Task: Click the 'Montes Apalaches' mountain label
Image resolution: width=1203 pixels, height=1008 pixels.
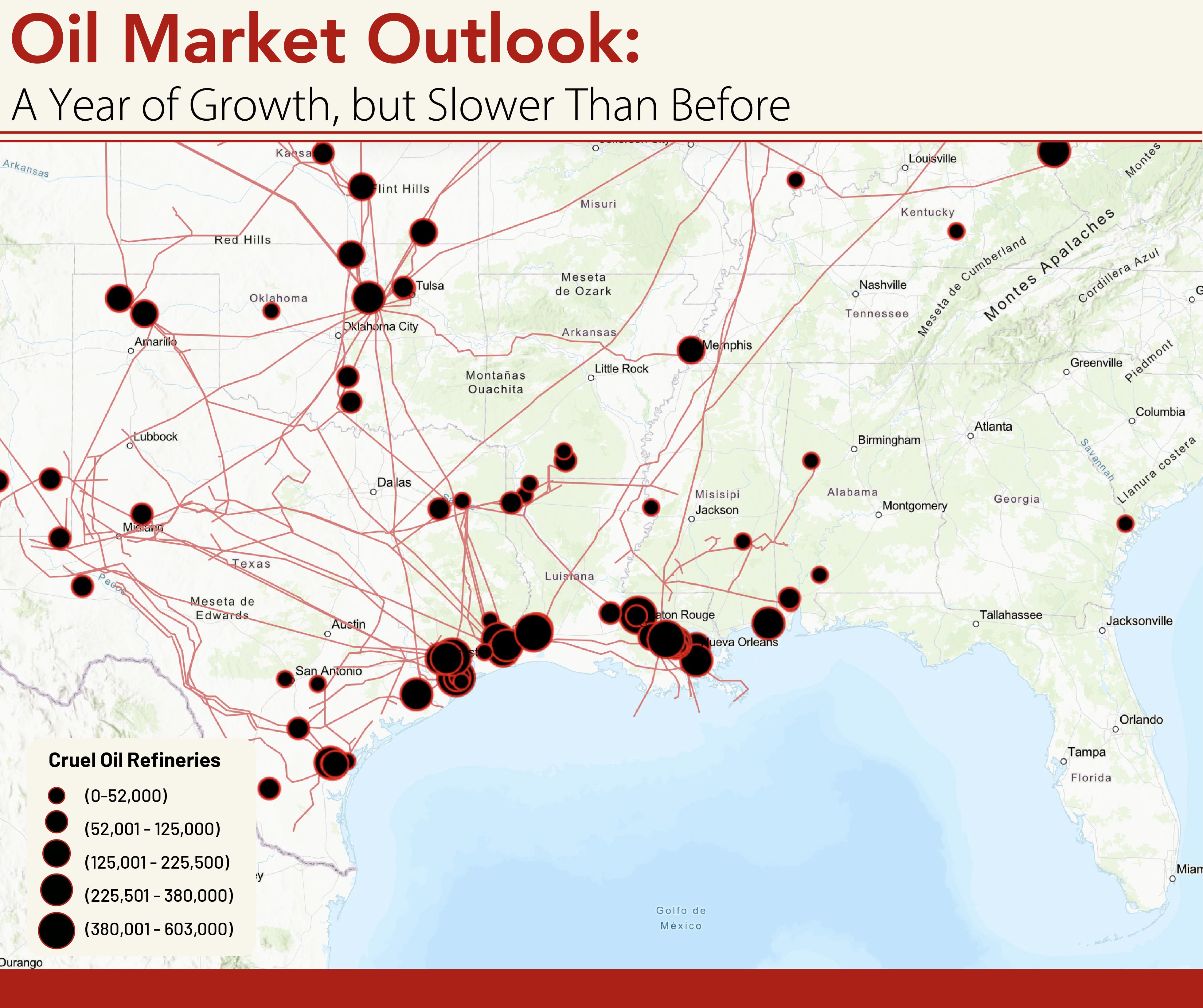Action: [1049, 264]
